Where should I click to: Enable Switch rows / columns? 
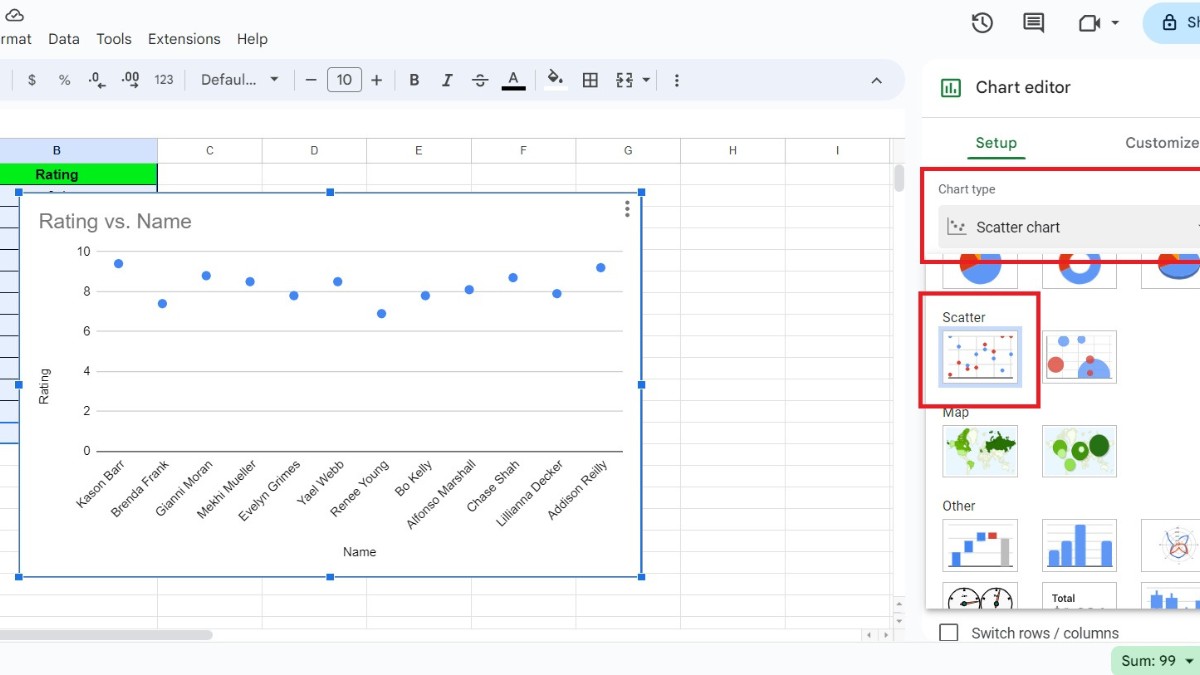point(948,632)
